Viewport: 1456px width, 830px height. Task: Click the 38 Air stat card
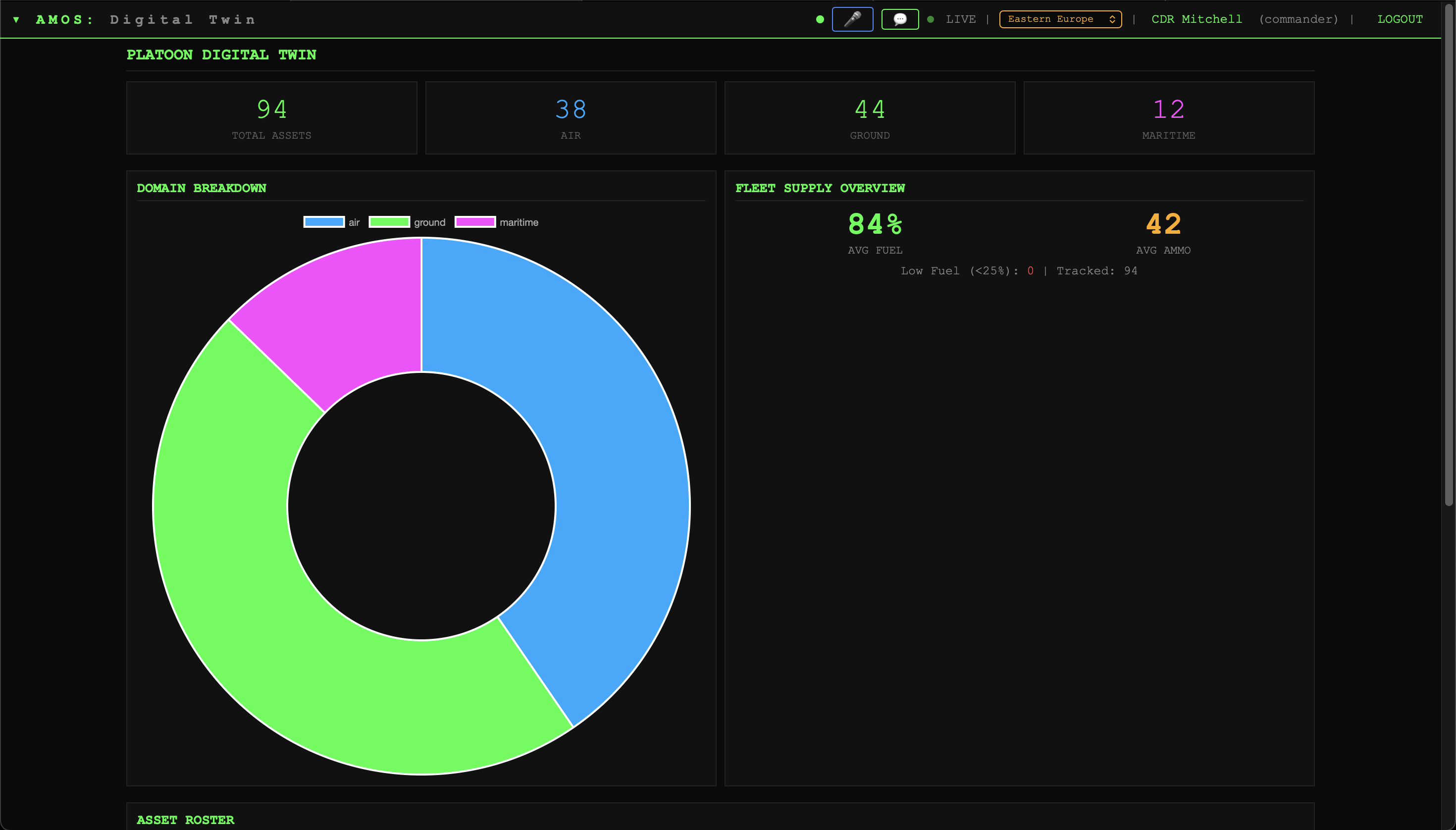571,118
